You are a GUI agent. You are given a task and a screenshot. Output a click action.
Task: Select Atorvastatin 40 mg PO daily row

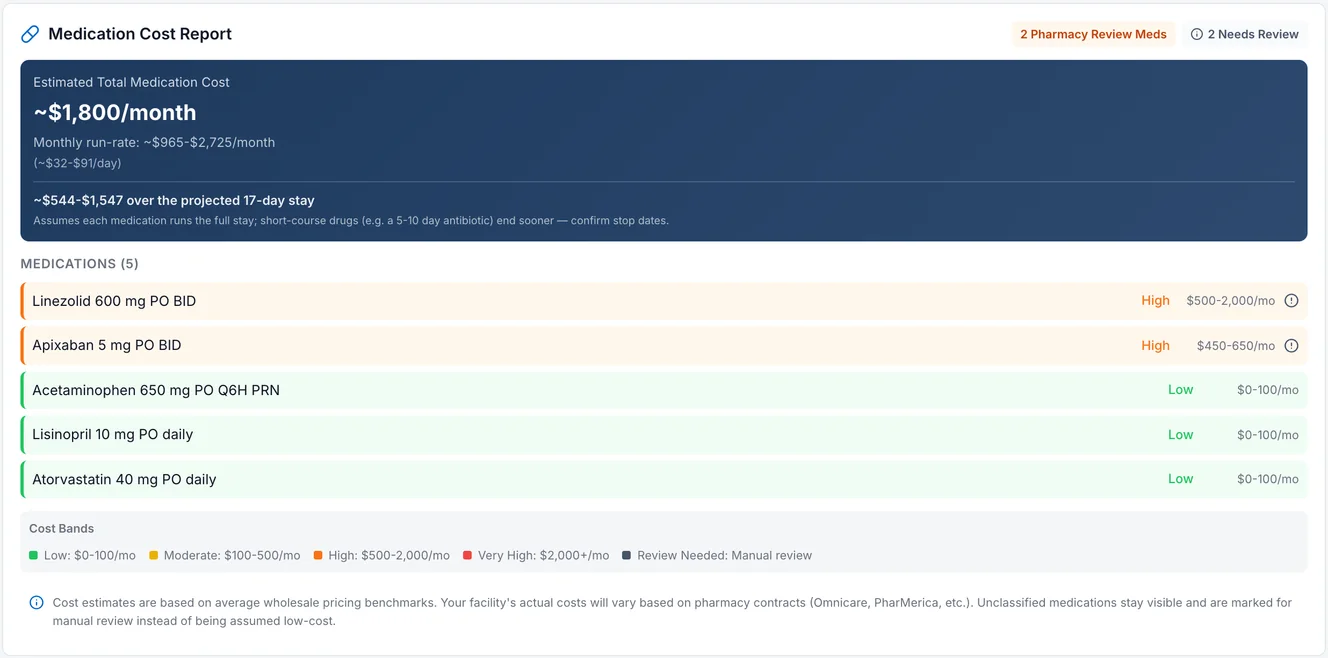pos(664,479)
